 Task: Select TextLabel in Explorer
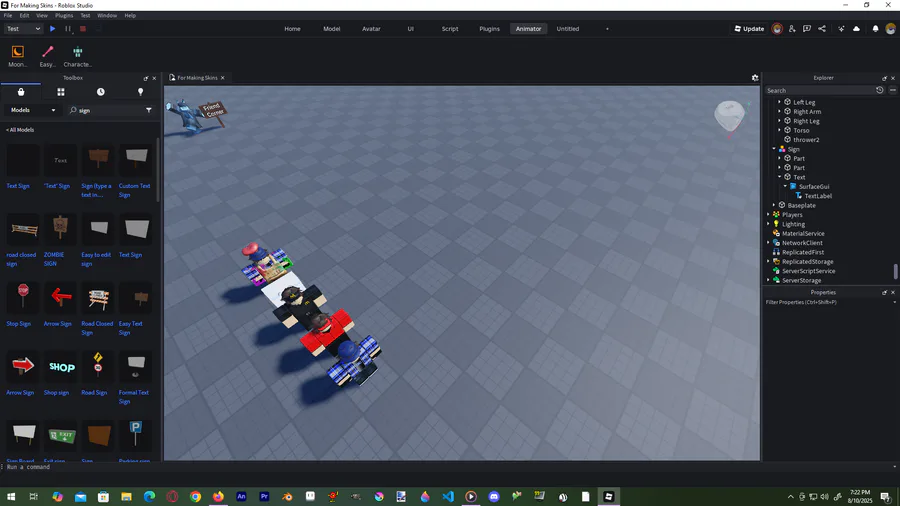818,196
